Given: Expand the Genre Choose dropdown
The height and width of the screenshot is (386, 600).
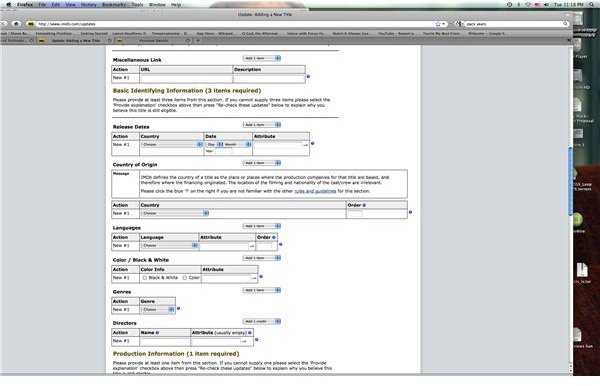Looking at the screenshot, I should coord(158,309).
